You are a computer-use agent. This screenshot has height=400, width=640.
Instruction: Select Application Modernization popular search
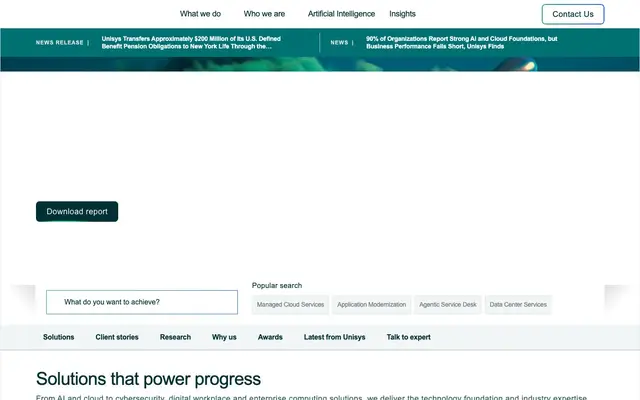point(371,304)
